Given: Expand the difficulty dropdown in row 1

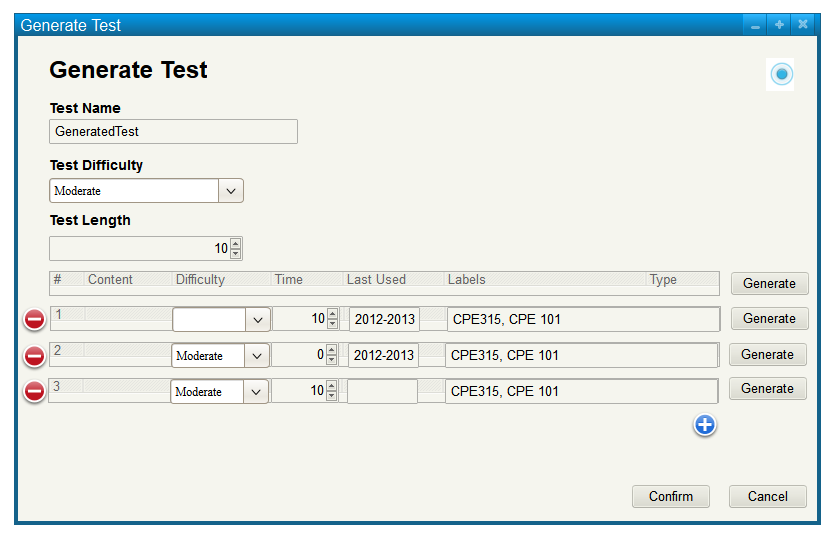Looking at the screenshot, I should [257, 319].
